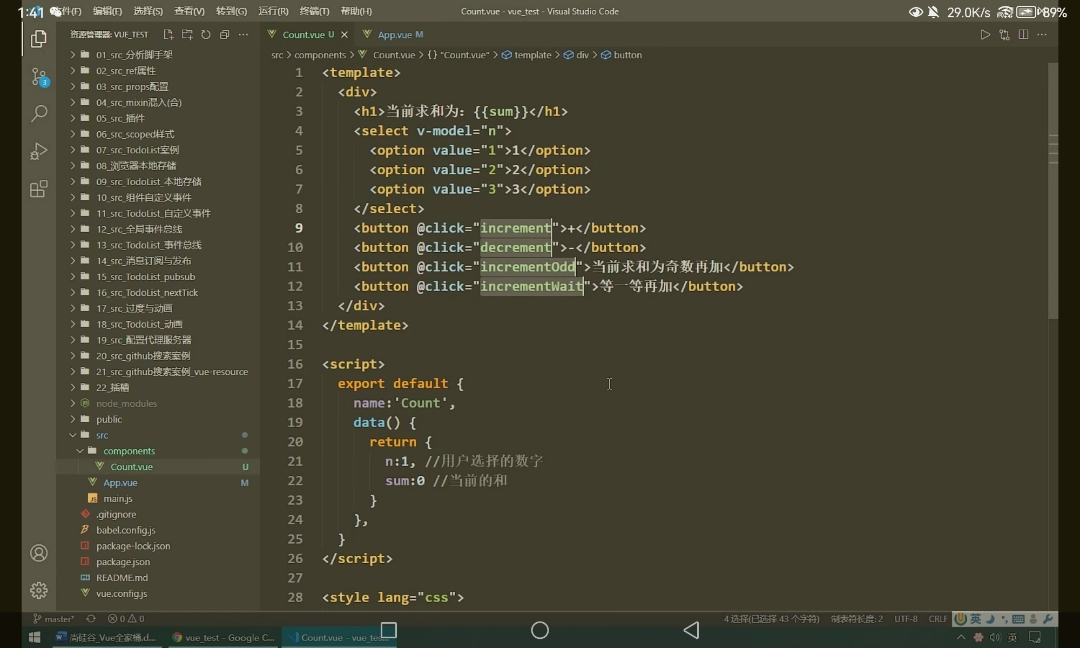The height and width of the screenshot is (648, 1080).
Task: Open Windows Start menu
Action: (x=34, y=638)
